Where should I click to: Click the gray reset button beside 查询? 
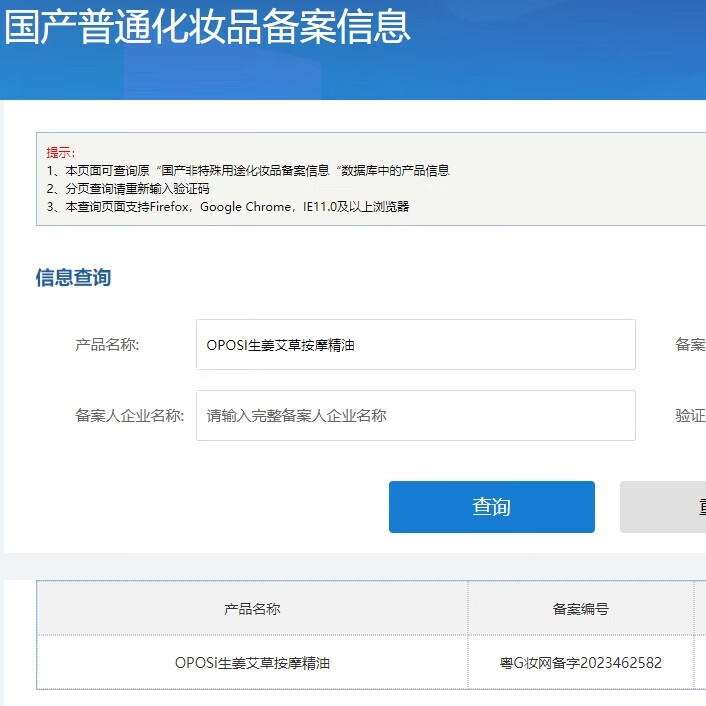(x=662, y=507)
